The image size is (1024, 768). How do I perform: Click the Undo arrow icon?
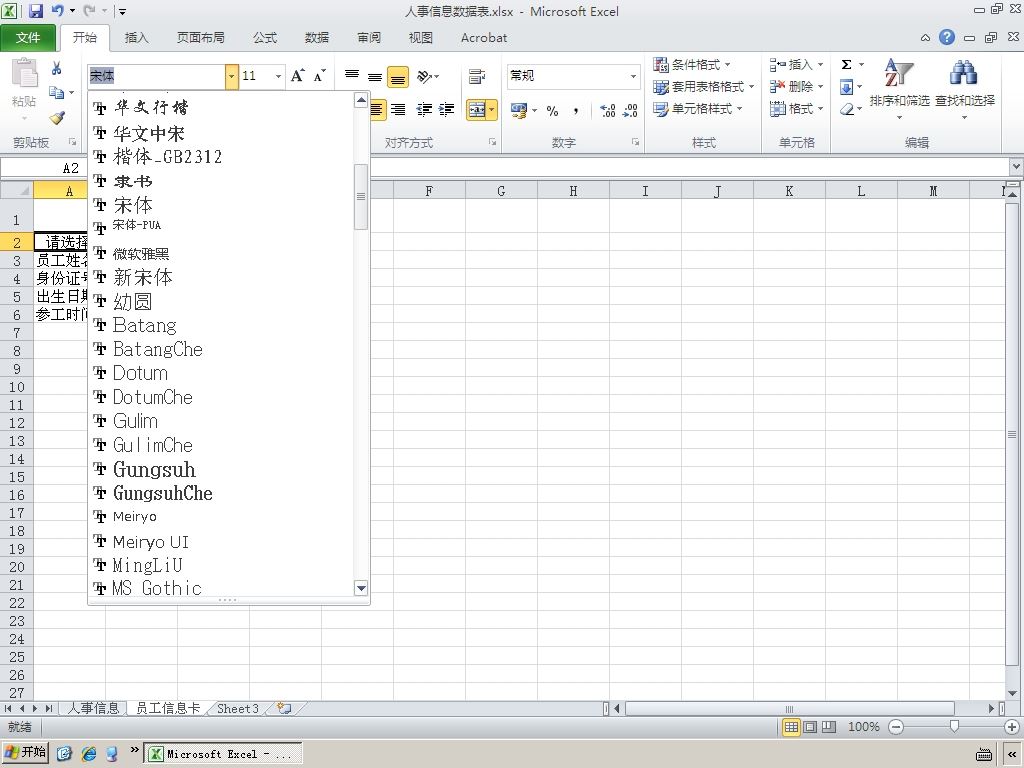57,10
